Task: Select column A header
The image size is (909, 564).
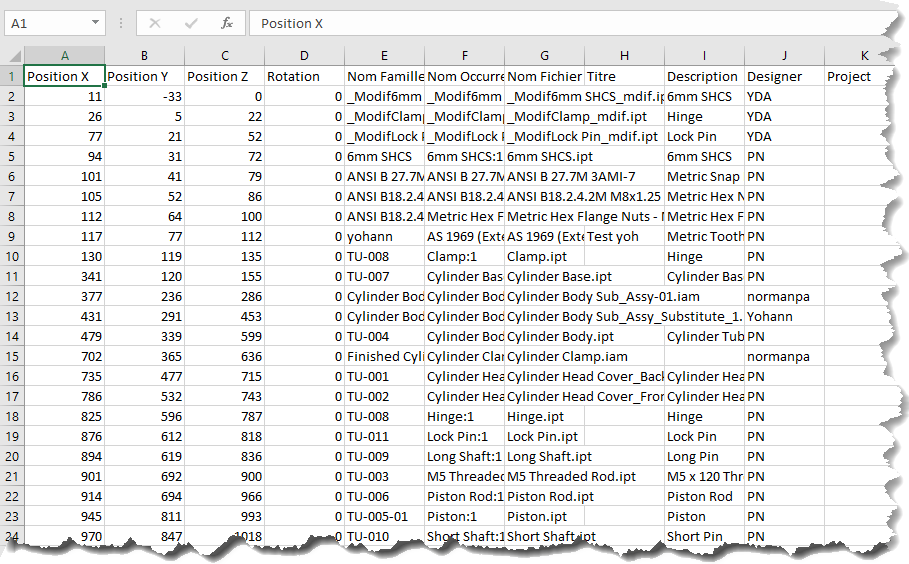Action: tap(64, 56)
